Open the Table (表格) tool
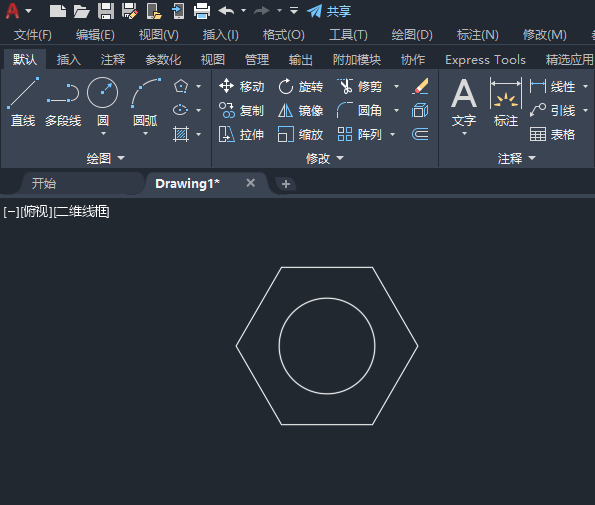Viewport: 595px width, 505px height. (552, 134)
